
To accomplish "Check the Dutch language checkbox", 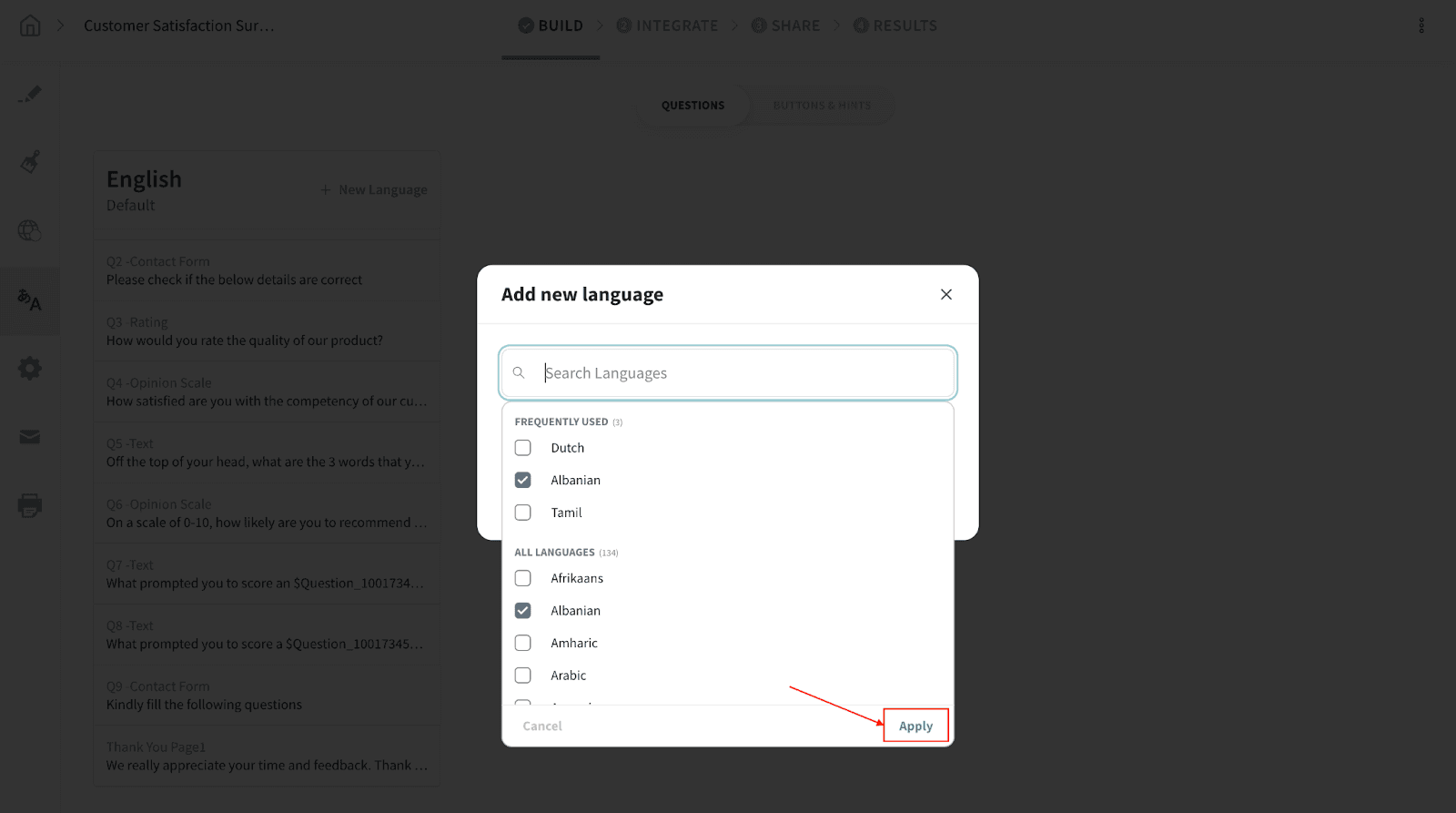I will [523, 448].
